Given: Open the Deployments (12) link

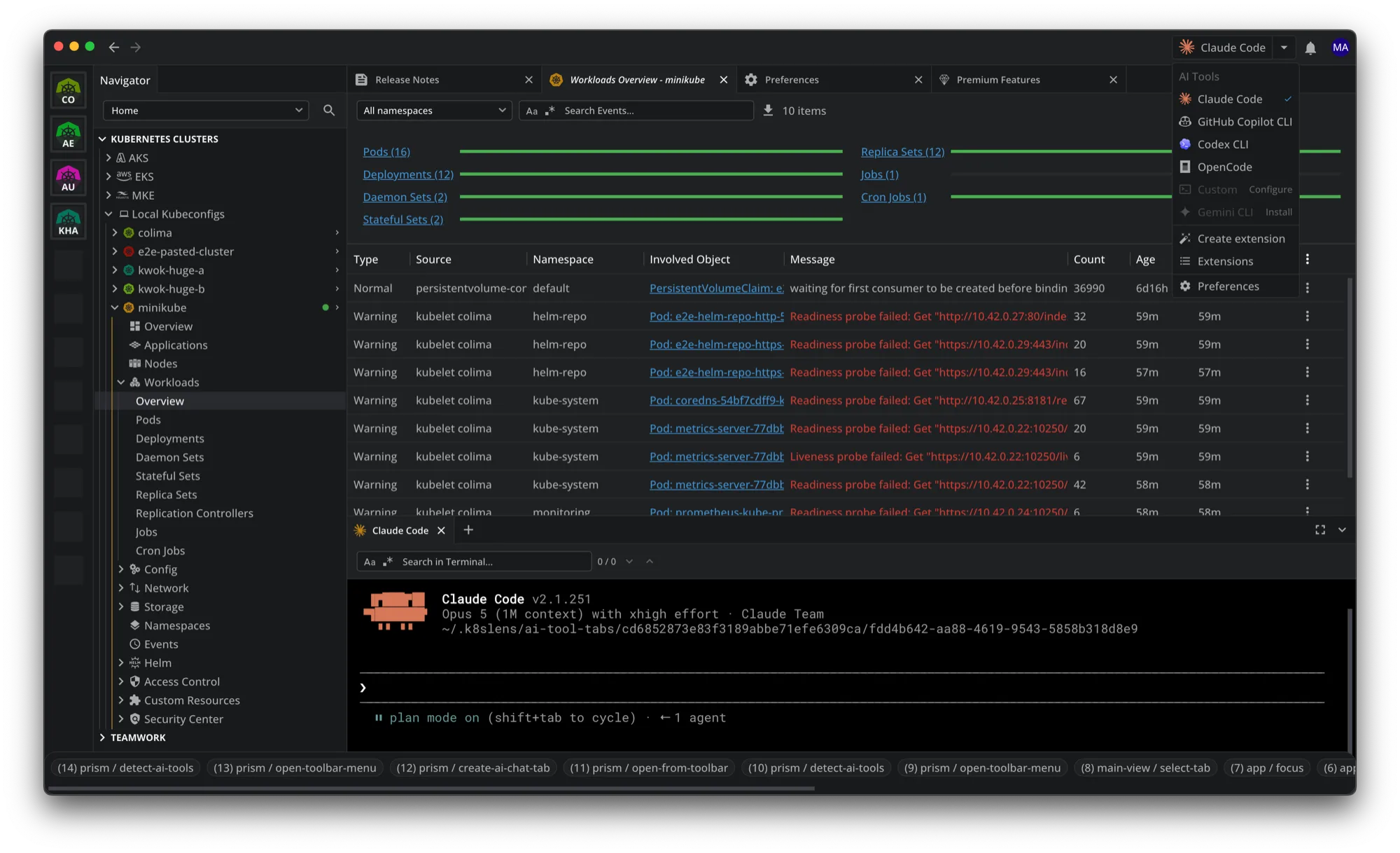Looking at the screenshot, I should click(x=408, y=174).
